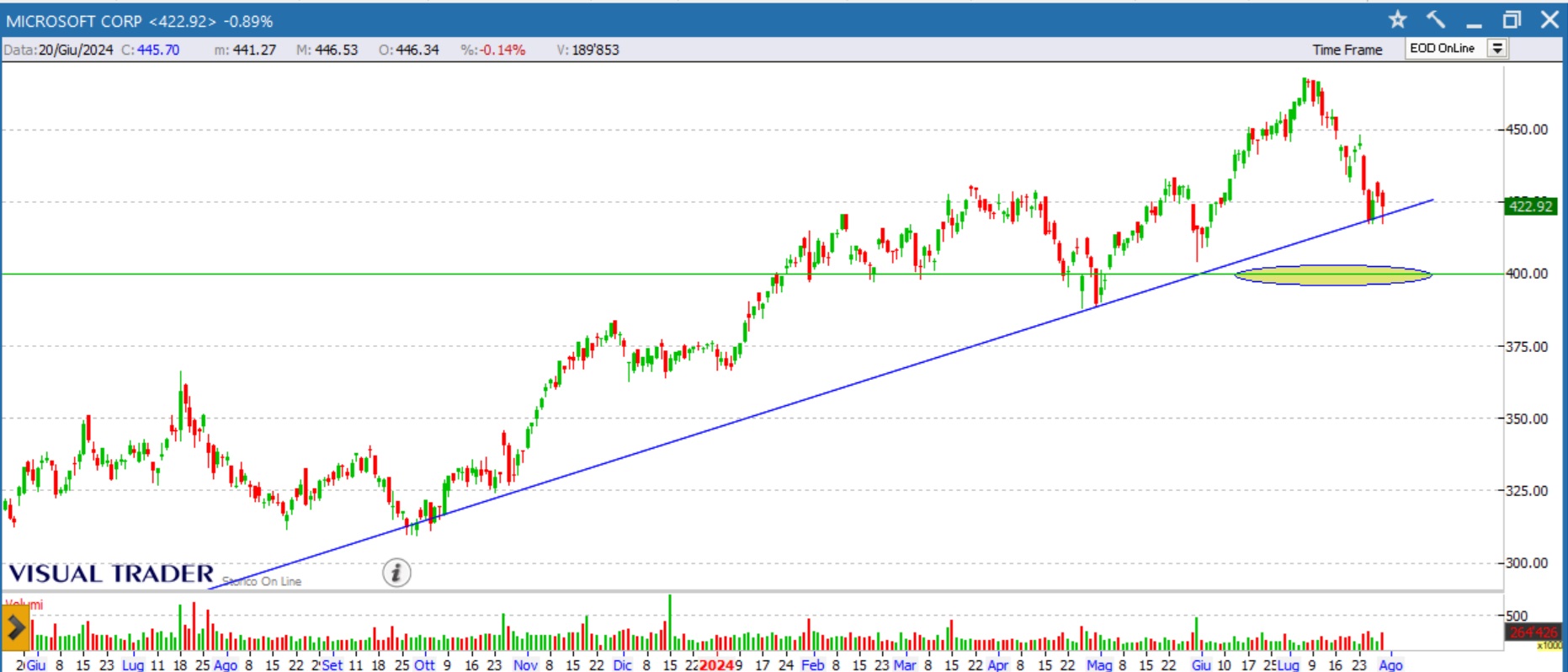1568x672 pixels.
Task: Click the Mar month label on date axis
Action: [905, 664]
